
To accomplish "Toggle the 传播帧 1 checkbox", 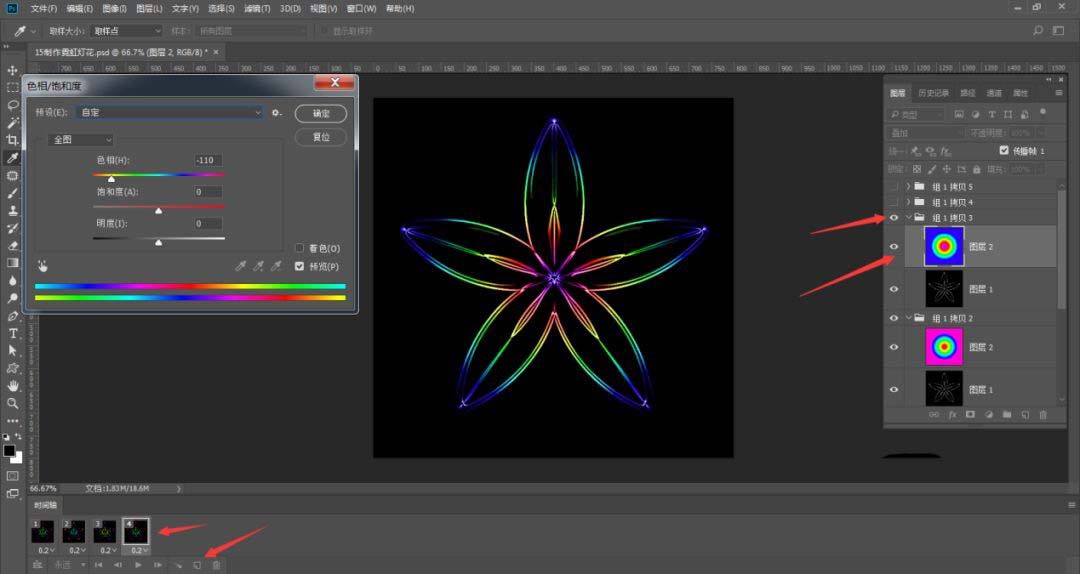I will coord(1004,150).
